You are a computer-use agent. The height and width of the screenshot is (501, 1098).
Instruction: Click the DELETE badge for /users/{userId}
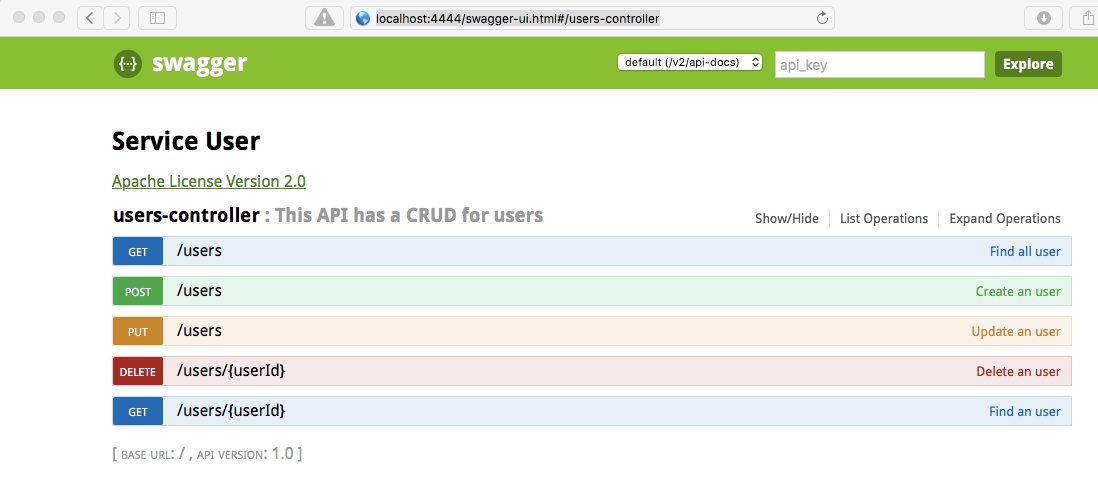(138, 371)
